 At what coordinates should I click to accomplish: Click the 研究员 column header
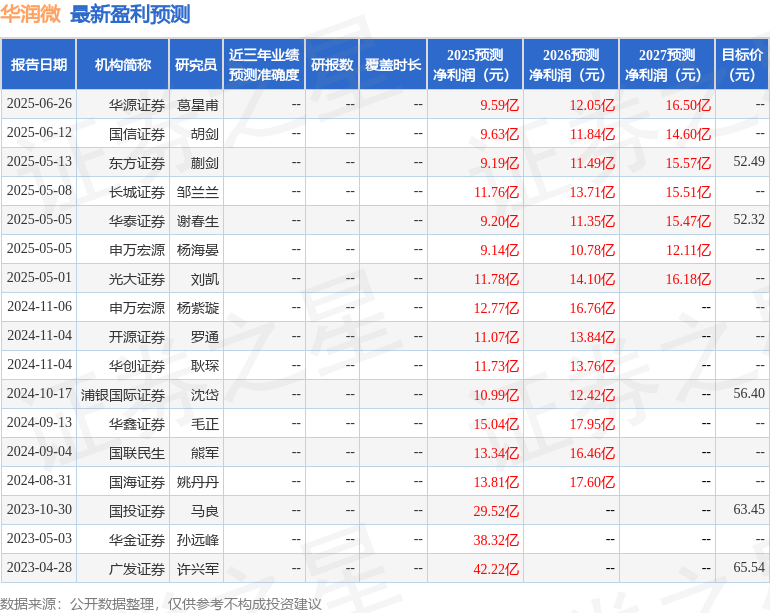tap(196, 64)
